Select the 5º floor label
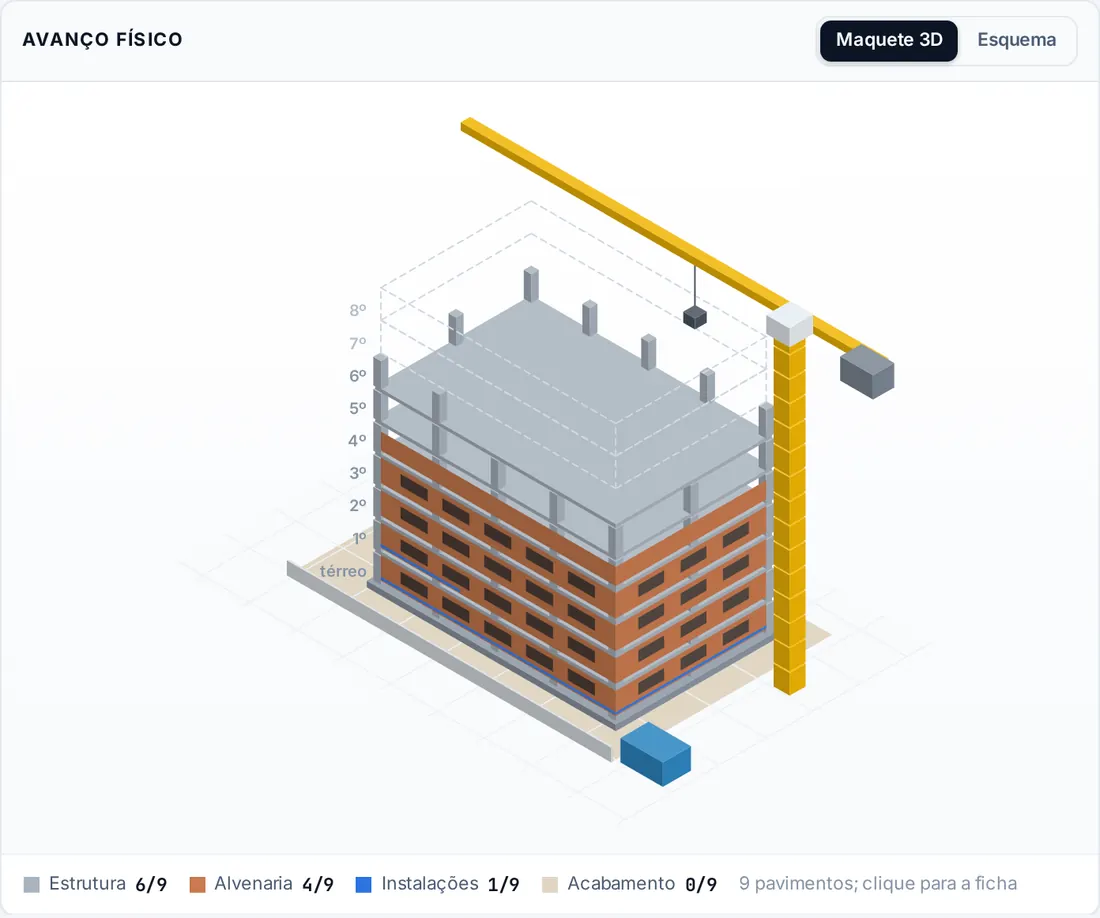The height and width of the screenshot is (918, 1100). 358,408
